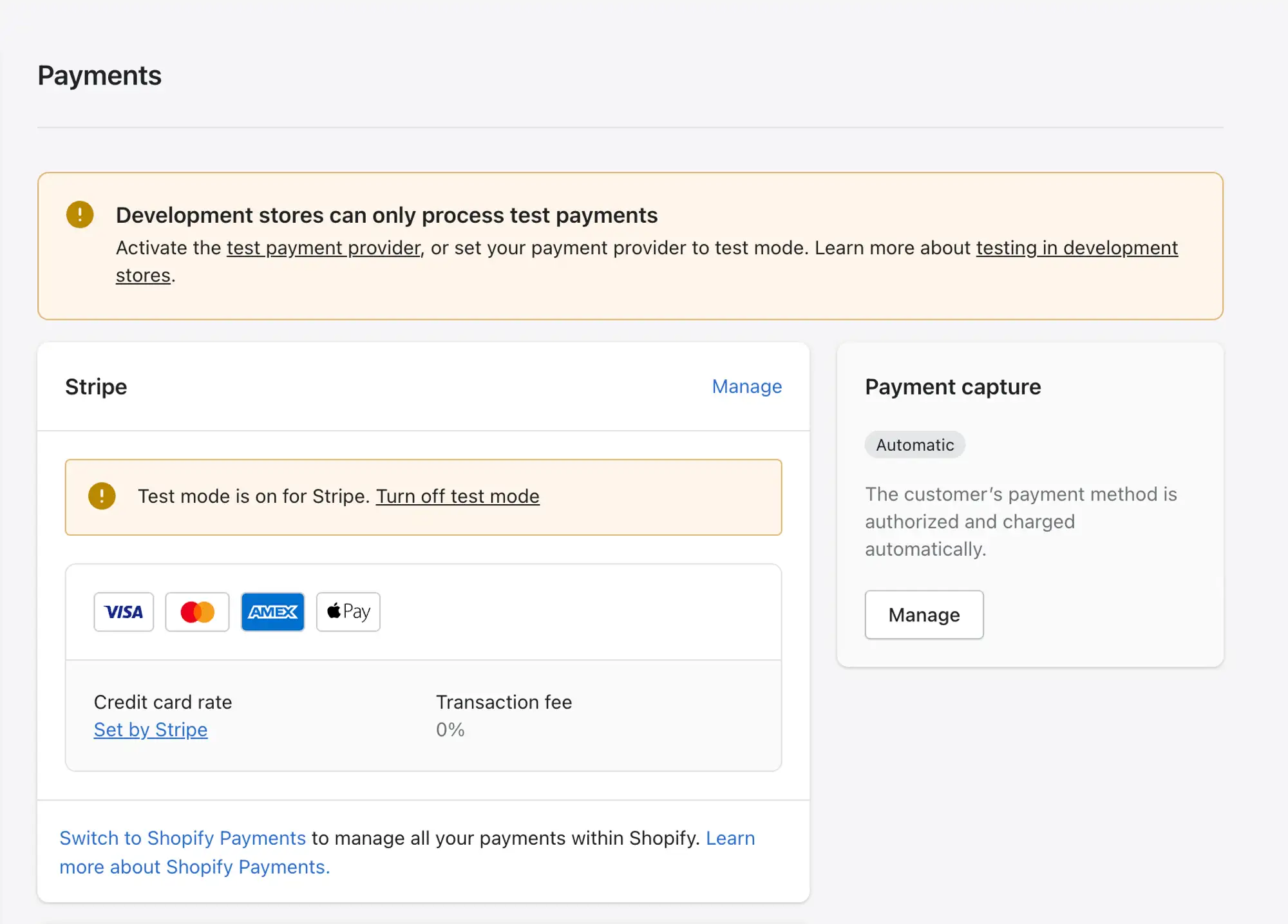Image resolution: width=1288 pixels, height=924 pixels.
Task: Click the Apple Pay icon
Action: [x=348, y=612]
